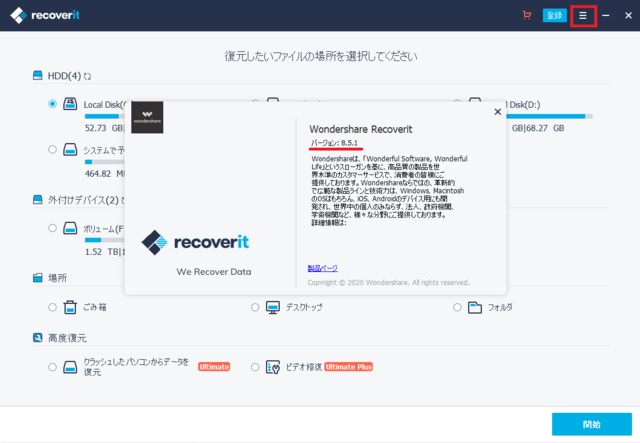Click the ごみ箱 label

pos(95,307)
